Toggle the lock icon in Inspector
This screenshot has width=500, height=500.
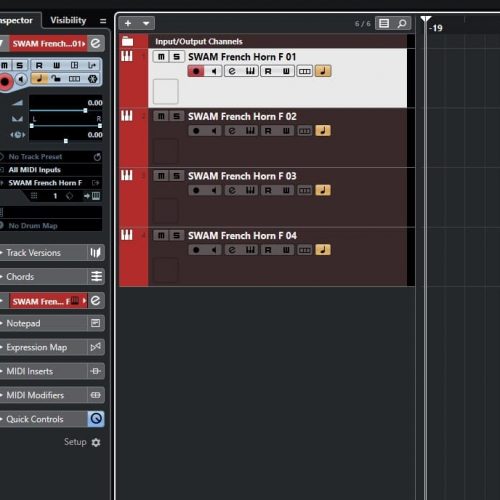click(56, 79)
